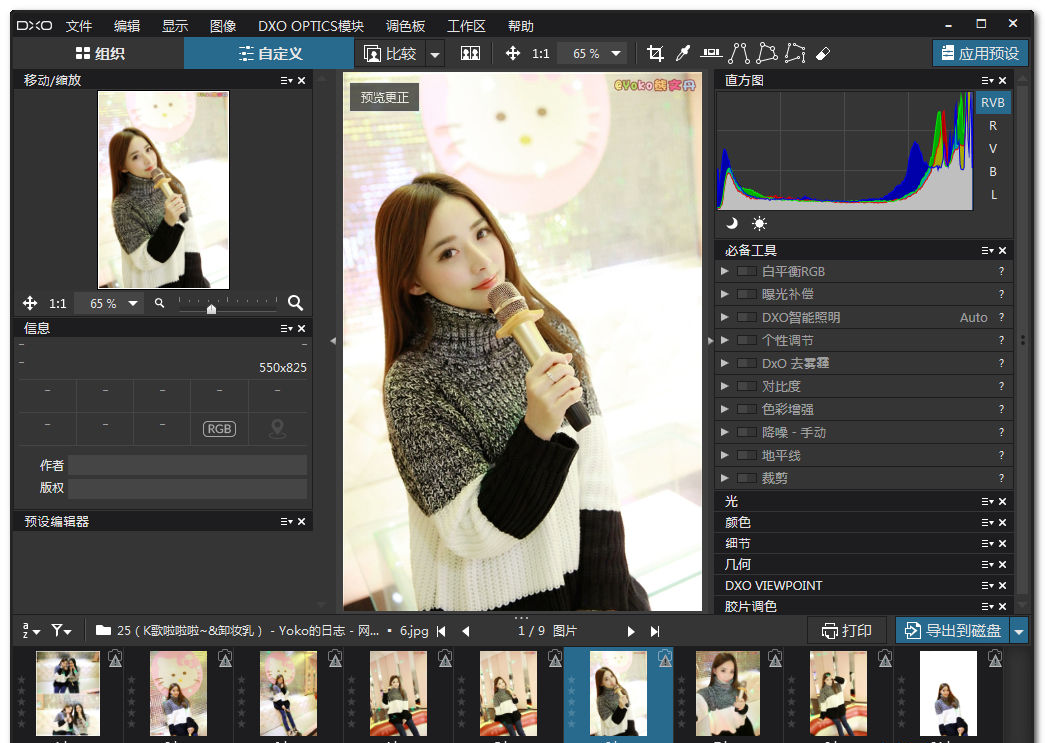The height and width of the screenshot is (743, 1045).
Task: Activate the horizon level tool
Action: 711,53
